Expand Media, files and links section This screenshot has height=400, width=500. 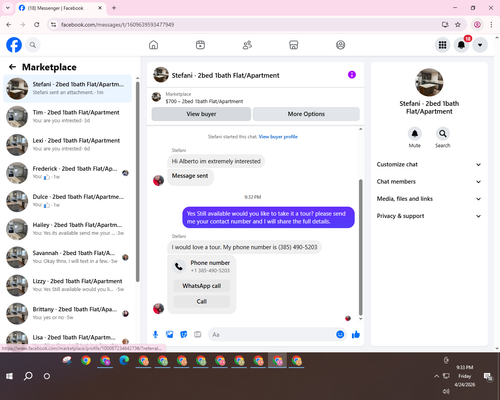429,199
